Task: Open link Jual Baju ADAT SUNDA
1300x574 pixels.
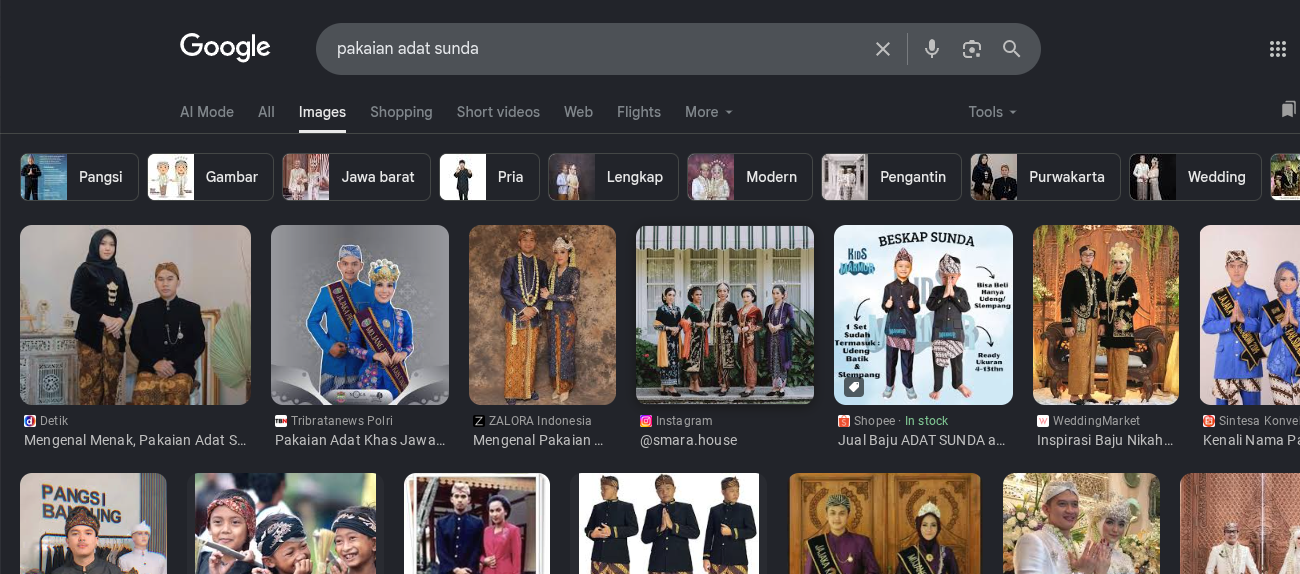Action: pyautogui.click(x=922, y=440)
